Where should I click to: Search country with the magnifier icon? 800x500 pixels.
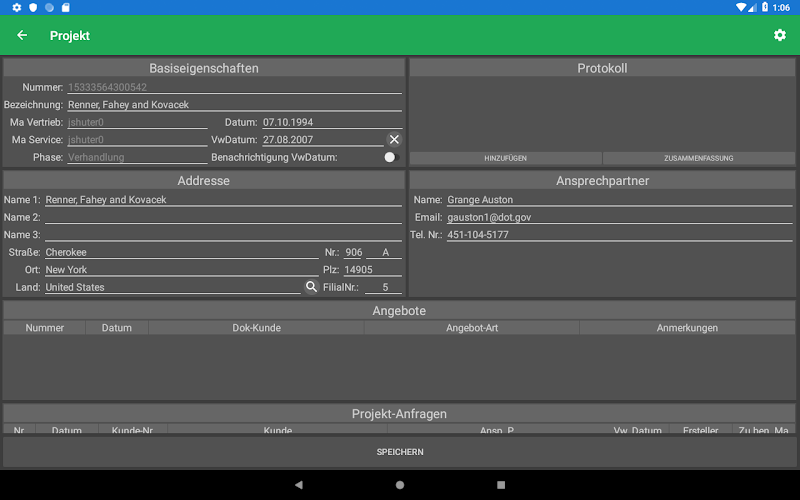[311, 287]
